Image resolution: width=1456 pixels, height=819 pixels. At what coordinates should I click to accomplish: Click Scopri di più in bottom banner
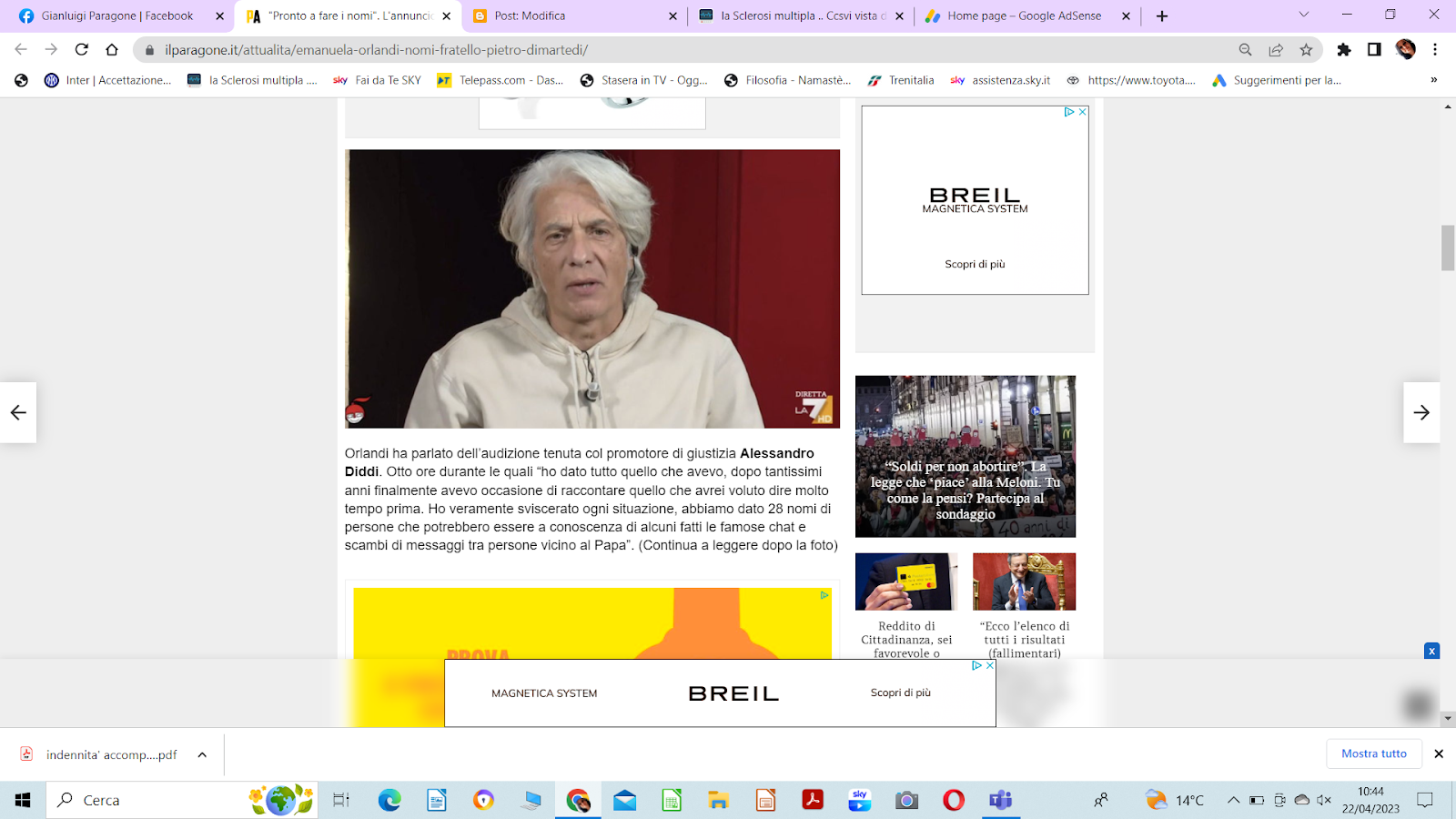[900, 693]
